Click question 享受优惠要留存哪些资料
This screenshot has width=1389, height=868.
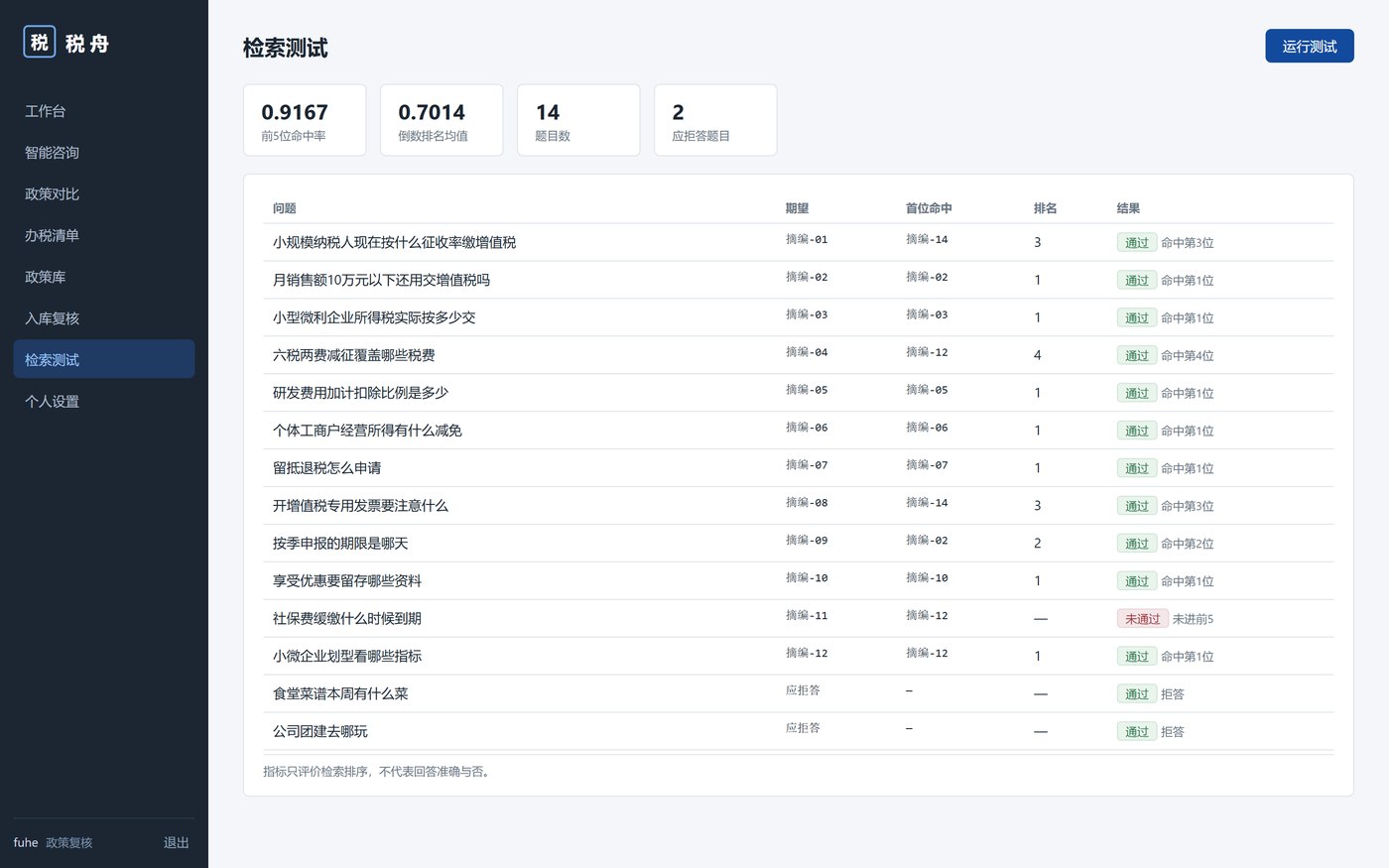347,581
